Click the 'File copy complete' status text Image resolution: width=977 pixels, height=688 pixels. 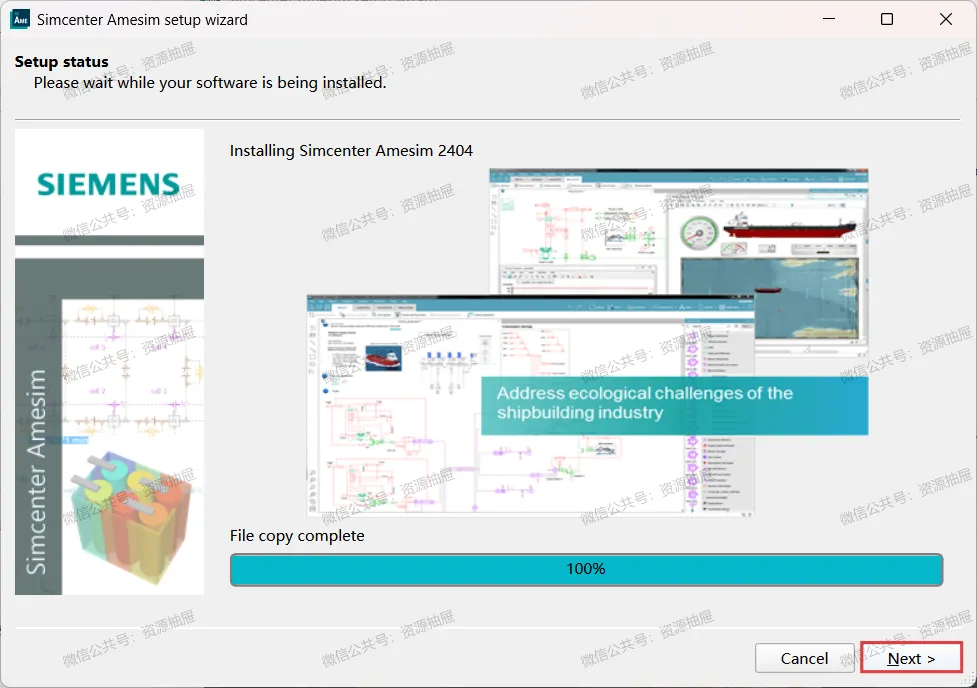(297, 536)
